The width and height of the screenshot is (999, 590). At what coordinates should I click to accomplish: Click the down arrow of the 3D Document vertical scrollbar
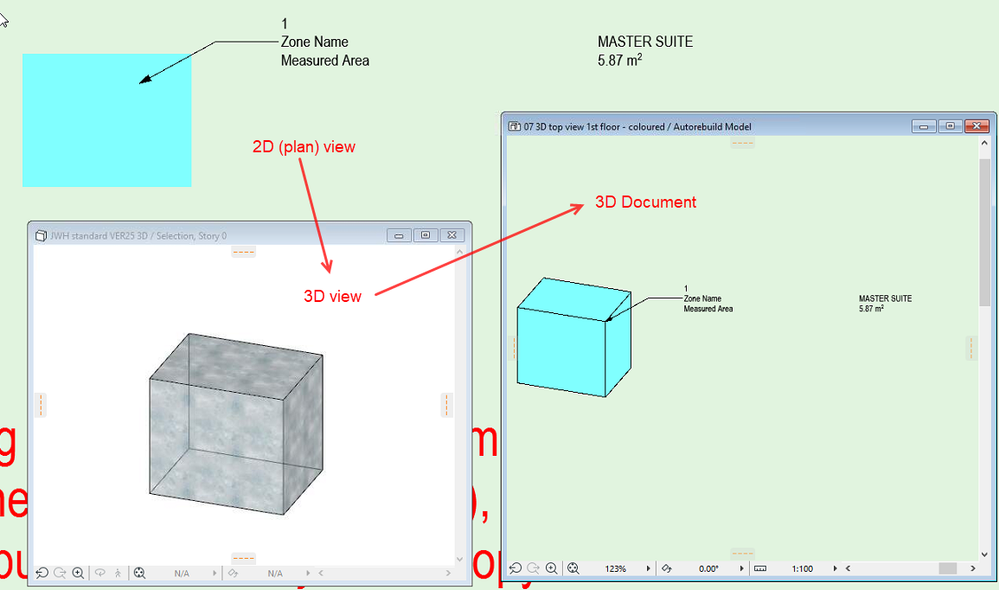pyautogui.click(x=984, y=554)
